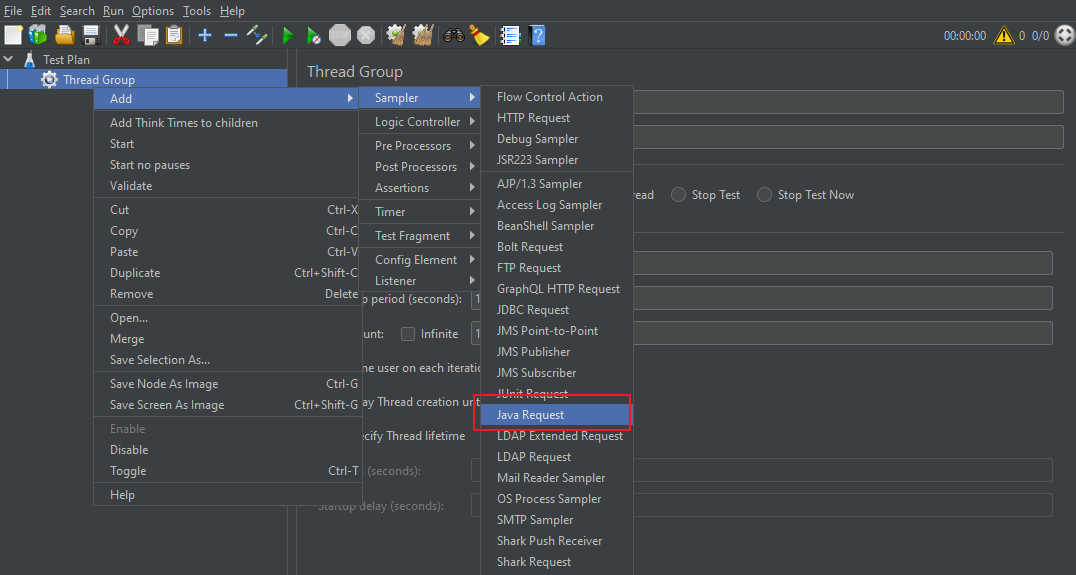Click the arrow beside Pre Processors submenu

point(472,145)
